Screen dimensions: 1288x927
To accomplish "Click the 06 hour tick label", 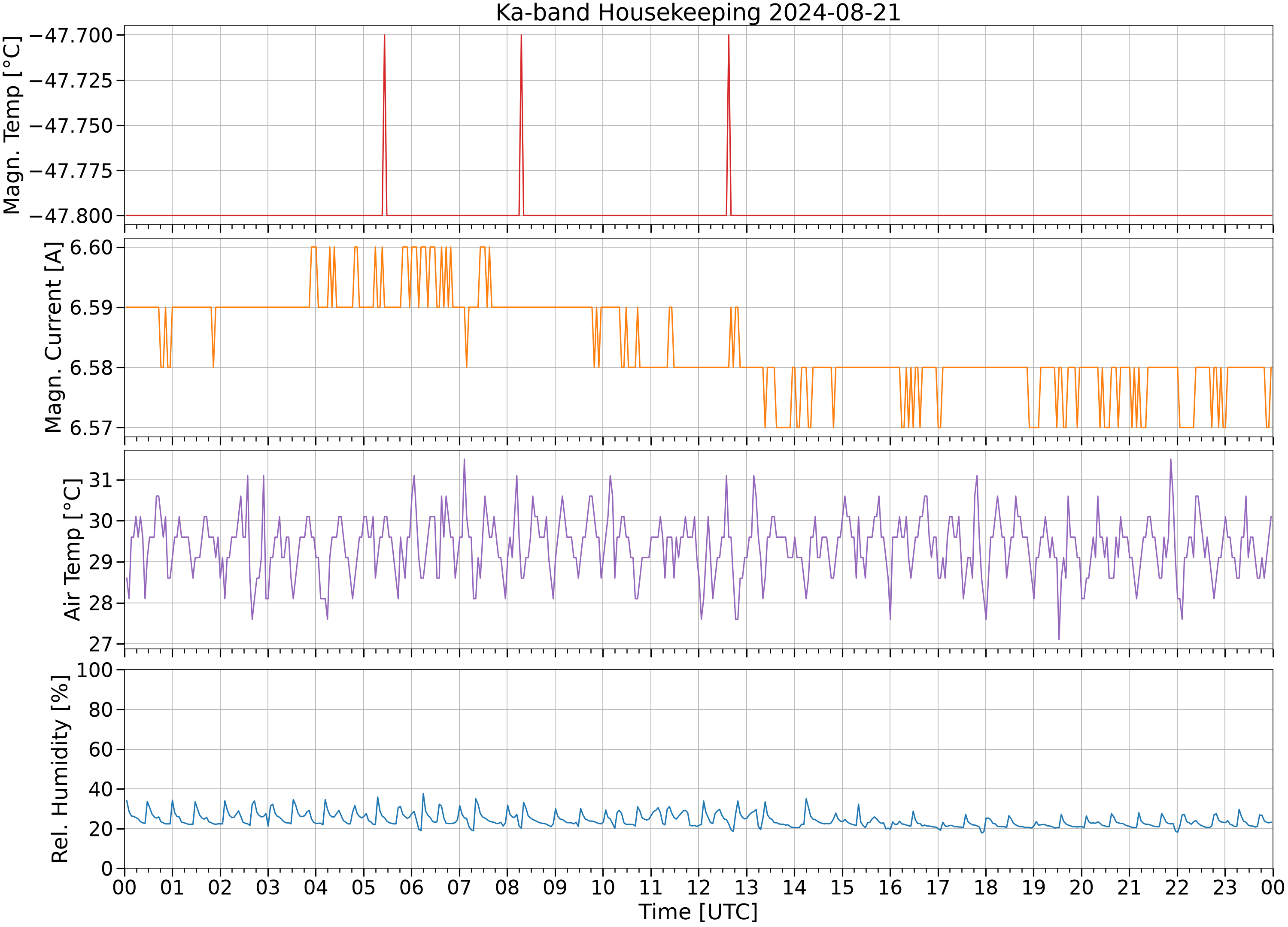I will point(411,887).
